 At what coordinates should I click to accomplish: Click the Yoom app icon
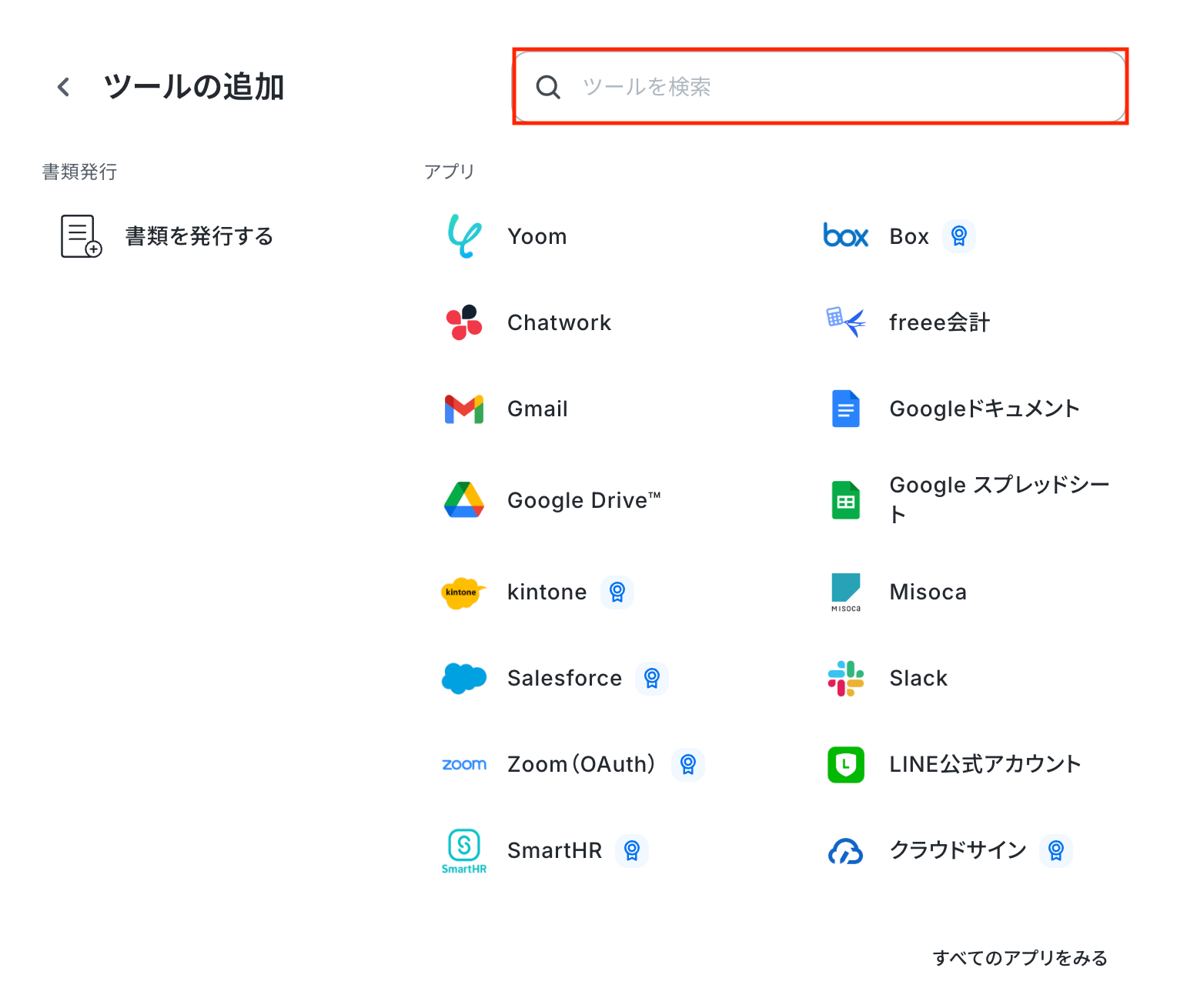click(464, 236)
